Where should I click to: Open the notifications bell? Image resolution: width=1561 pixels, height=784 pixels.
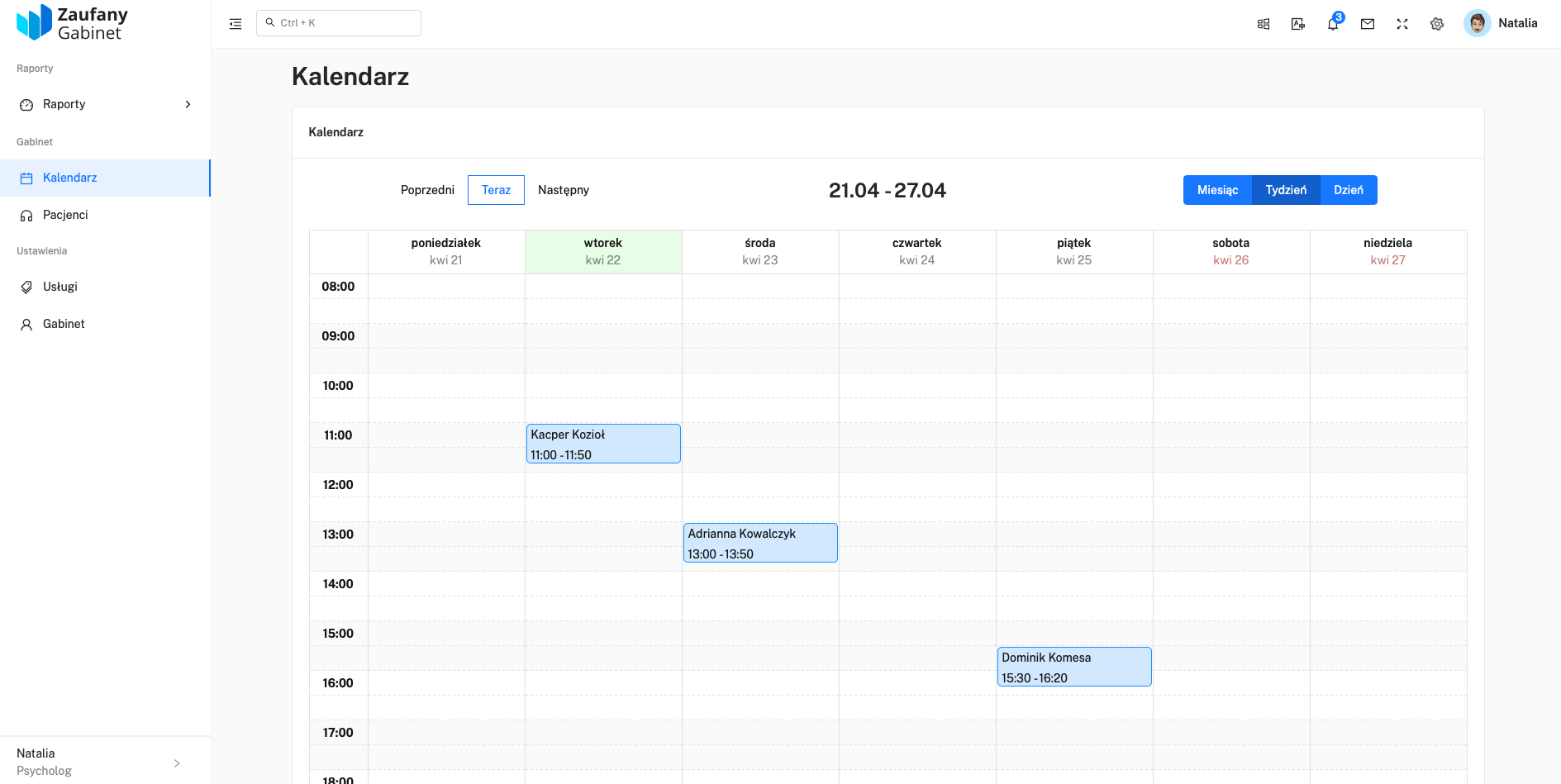[x=1332, y=24]
